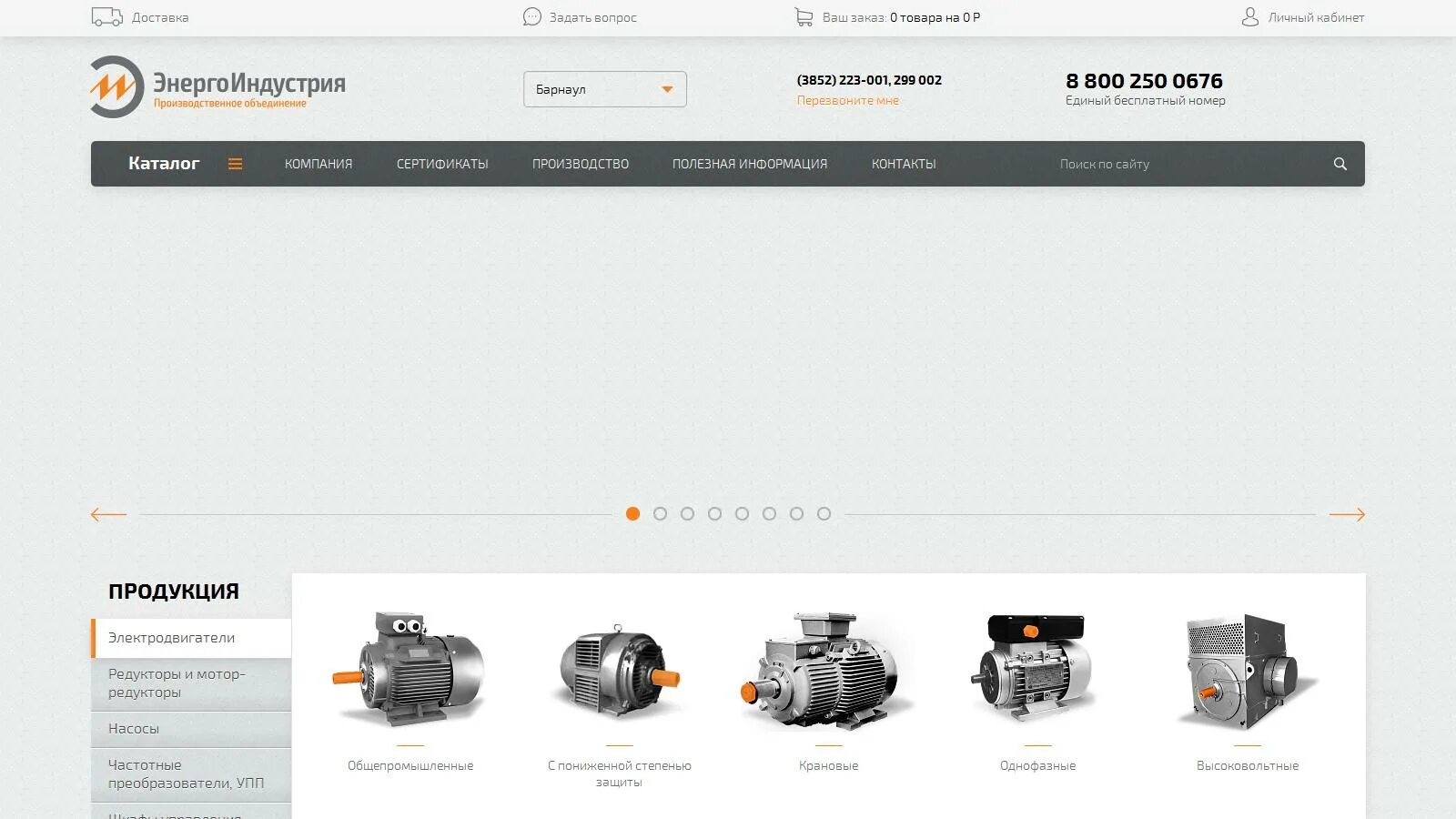
Task: Select the fourth slider dot
Action: tap(714, 514)
